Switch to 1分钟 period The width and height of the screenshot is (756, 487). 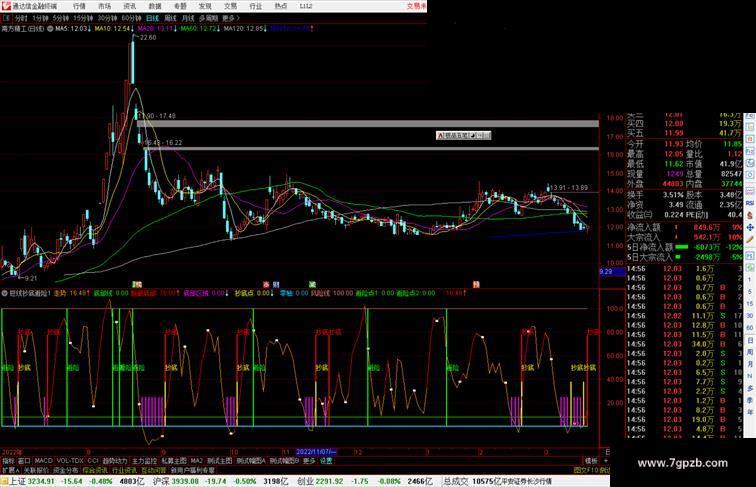click(40, 18)
